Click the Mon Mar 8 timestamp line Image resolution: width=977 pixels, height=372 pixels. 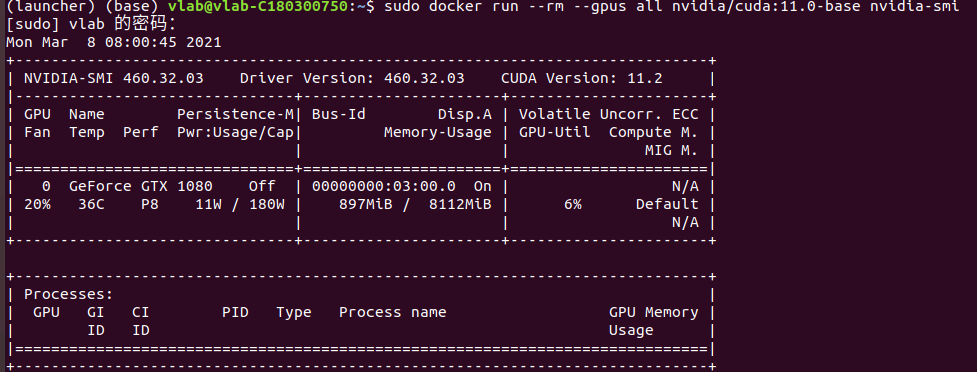coord(113,43)
